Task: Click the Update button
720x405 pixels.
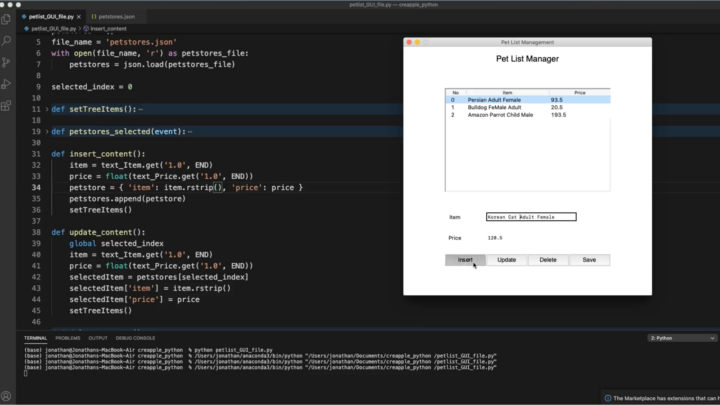Action: coord(506,260)
